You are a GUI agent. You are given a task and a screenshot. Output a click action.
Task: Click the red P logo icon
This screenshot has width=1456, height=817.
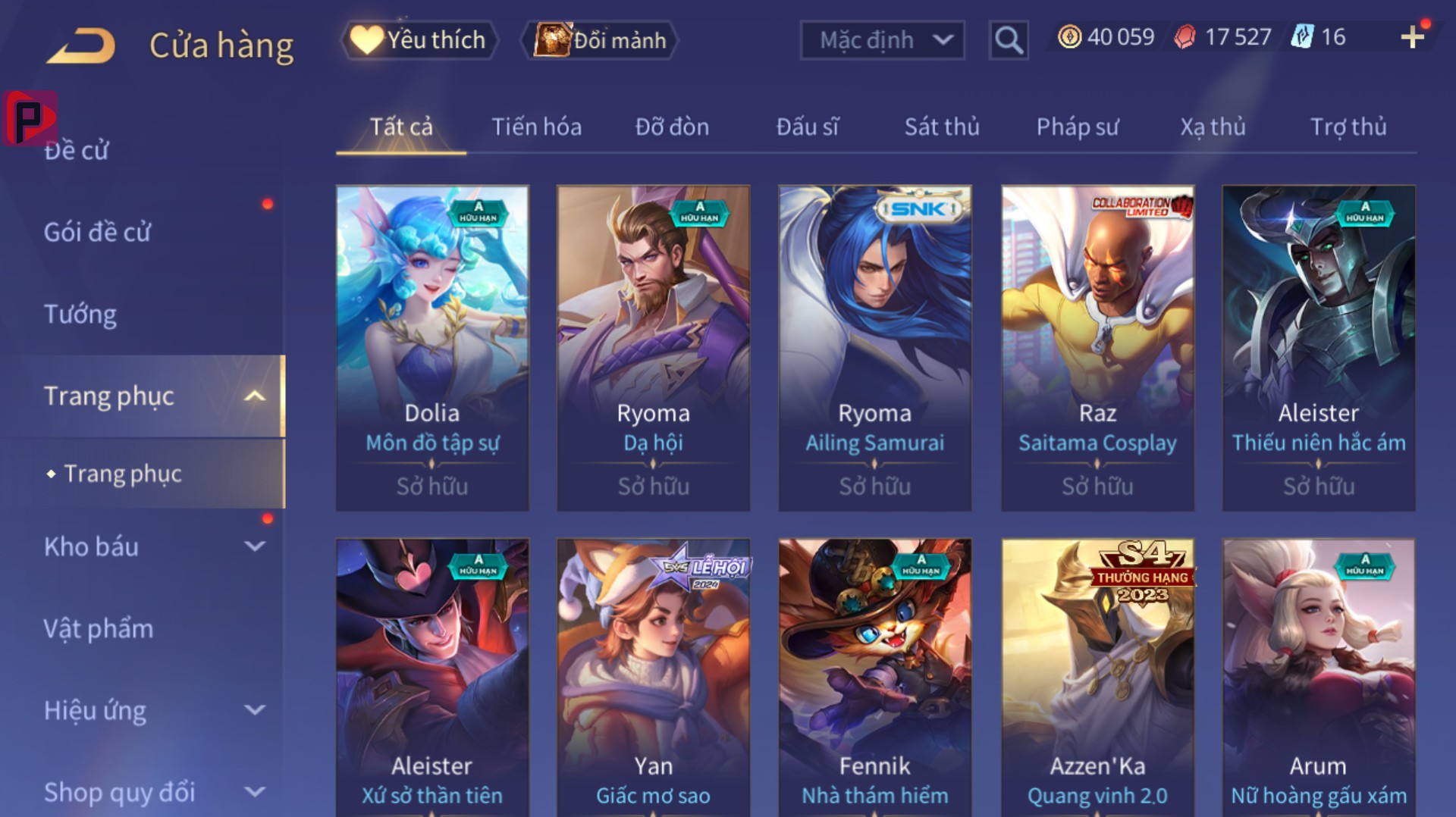coord(30,118)
